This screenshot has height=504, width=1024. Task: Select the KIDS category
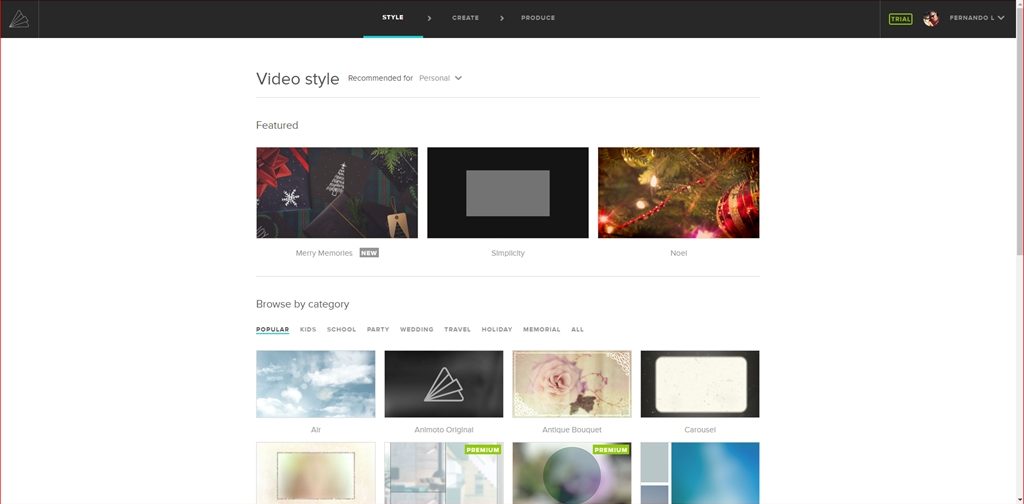(x=308, y=330)
